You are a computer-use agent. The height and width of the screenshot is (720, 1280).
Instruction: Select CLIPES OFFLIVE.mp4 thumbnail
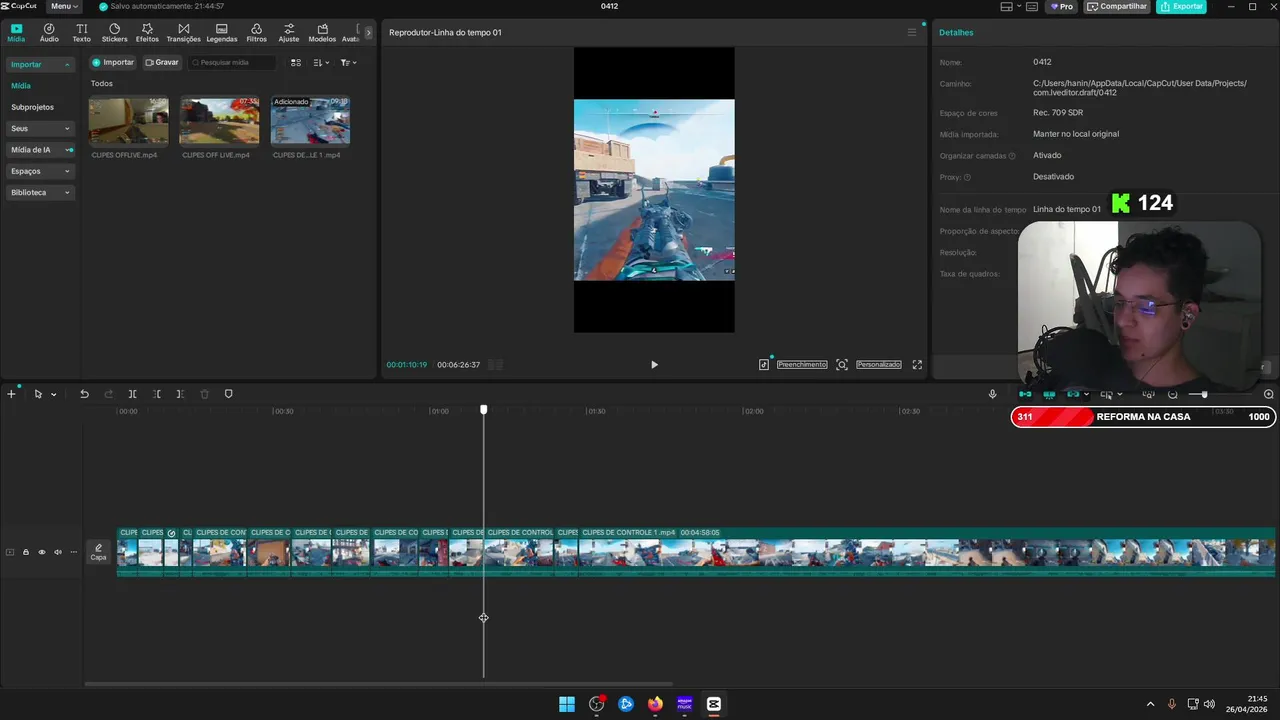129,121
